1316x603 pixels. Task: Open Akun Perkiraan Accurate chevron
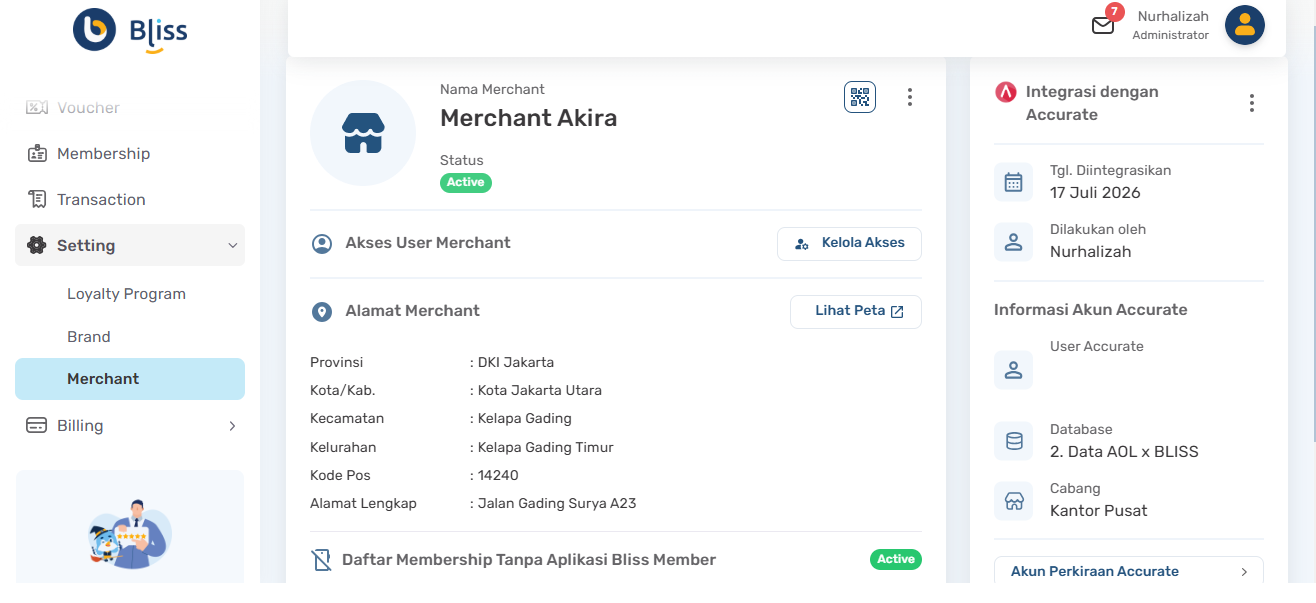click(x=1244, y=572)
